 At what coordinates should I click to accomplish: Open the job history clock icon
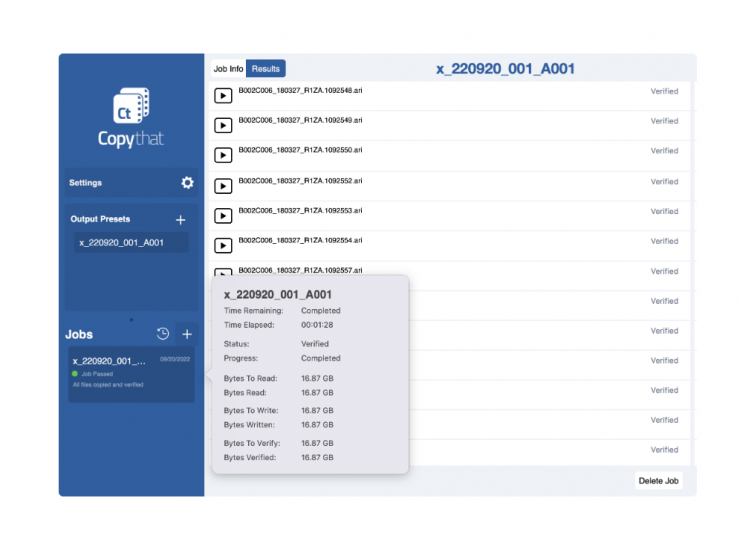[163, 334]
